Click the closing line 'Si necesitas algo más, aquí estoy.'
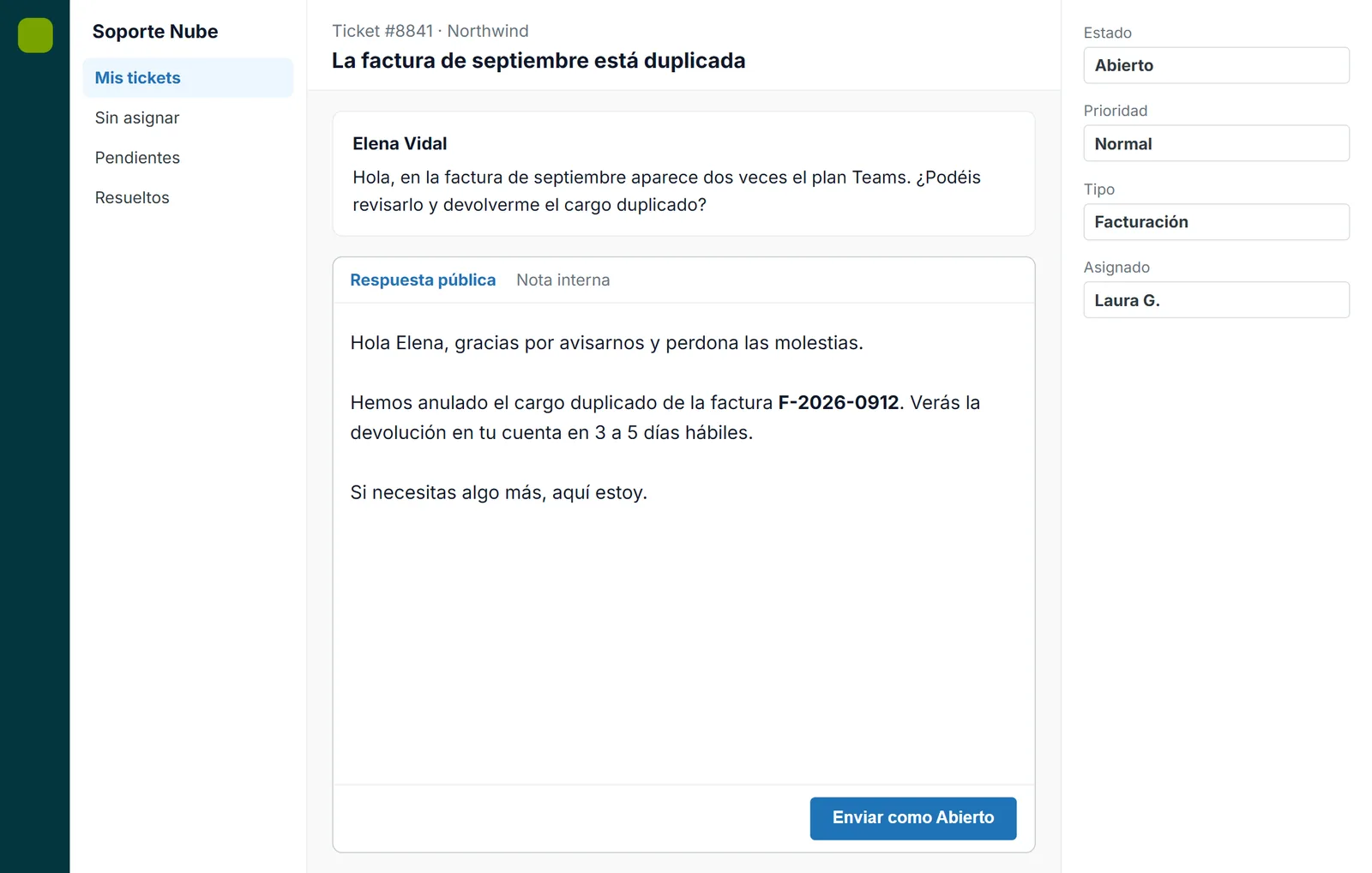 coord(498,493)
